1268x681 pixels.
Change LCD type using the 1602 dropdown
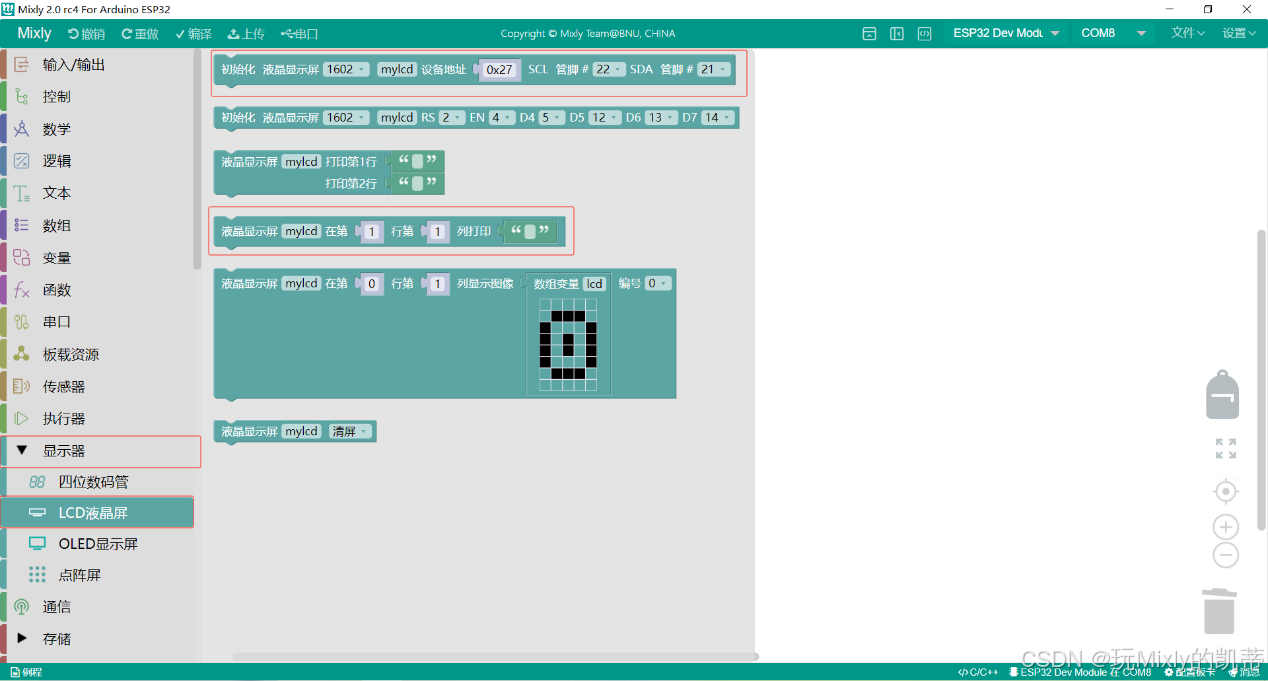(345, 69)
